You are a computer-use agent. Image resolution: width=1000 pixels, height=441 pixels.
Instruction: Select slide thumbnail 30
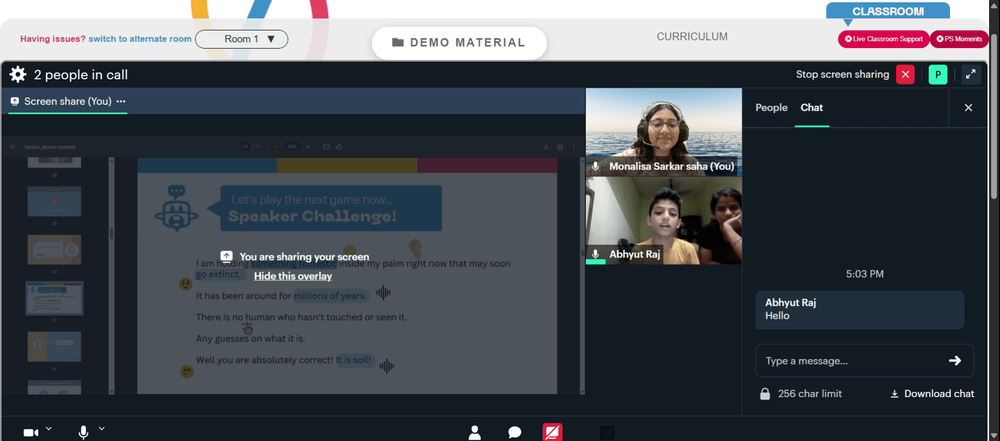tap(54, 250)
